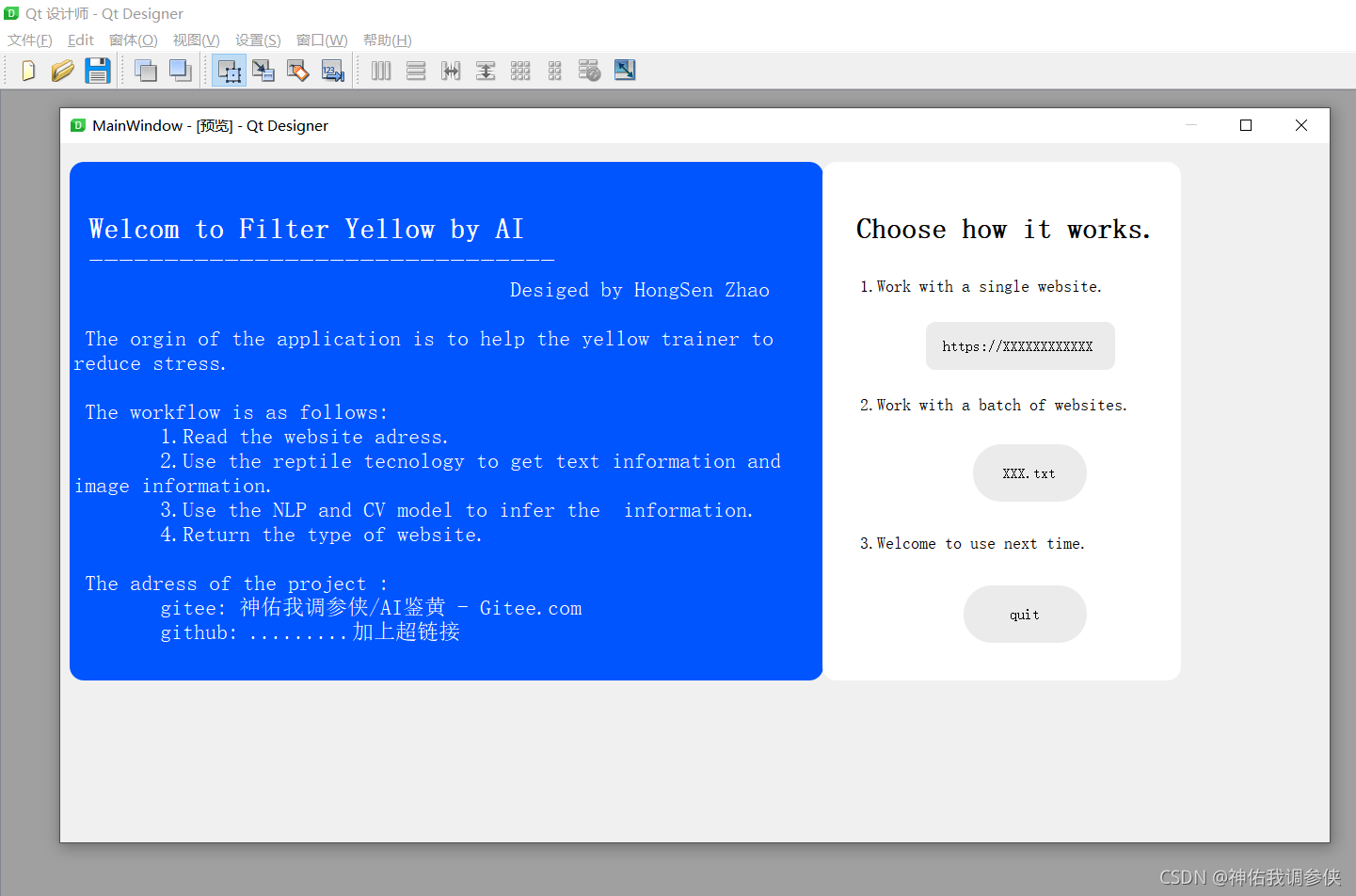Image resolution: width=1356 pixels, height=896 pixels.
Task: Select the Edit Widgets mode icon
Action: point(229,71)
